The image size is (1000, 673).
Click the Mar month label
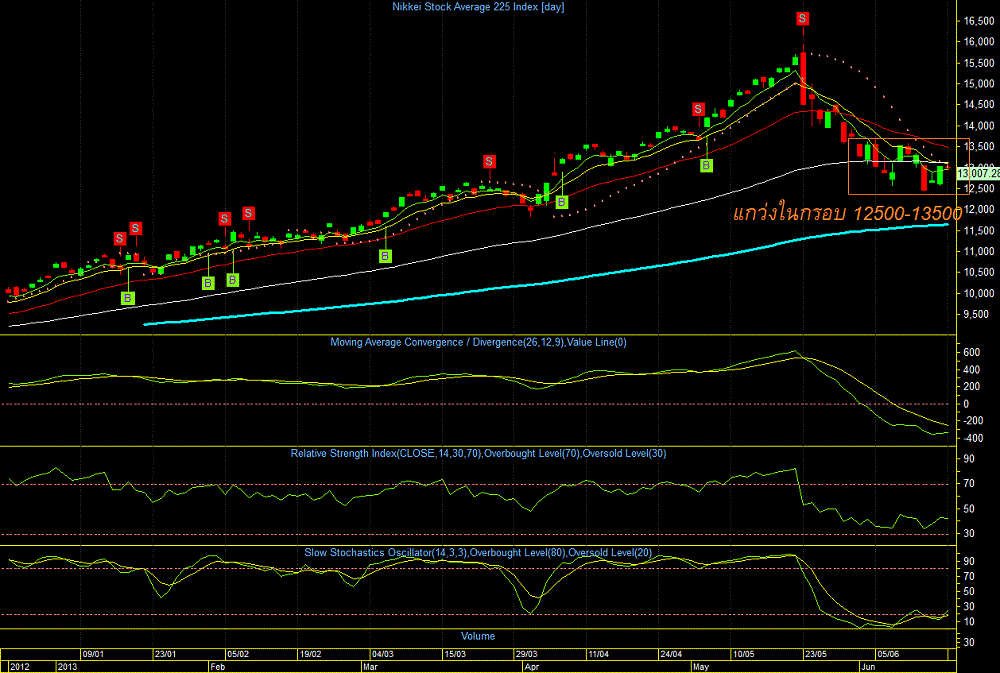(371, 667)
